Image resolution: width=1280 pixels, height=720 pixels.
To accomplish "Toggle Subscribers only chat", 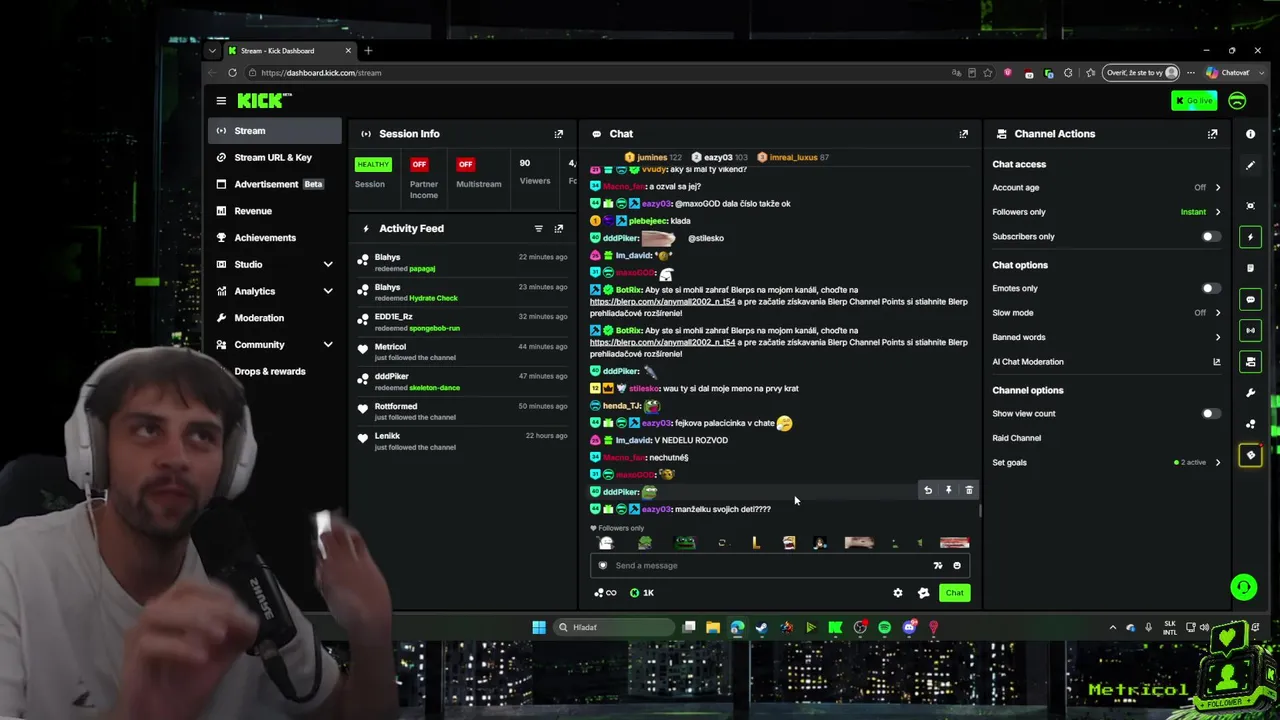I will tap(1210, 237).
